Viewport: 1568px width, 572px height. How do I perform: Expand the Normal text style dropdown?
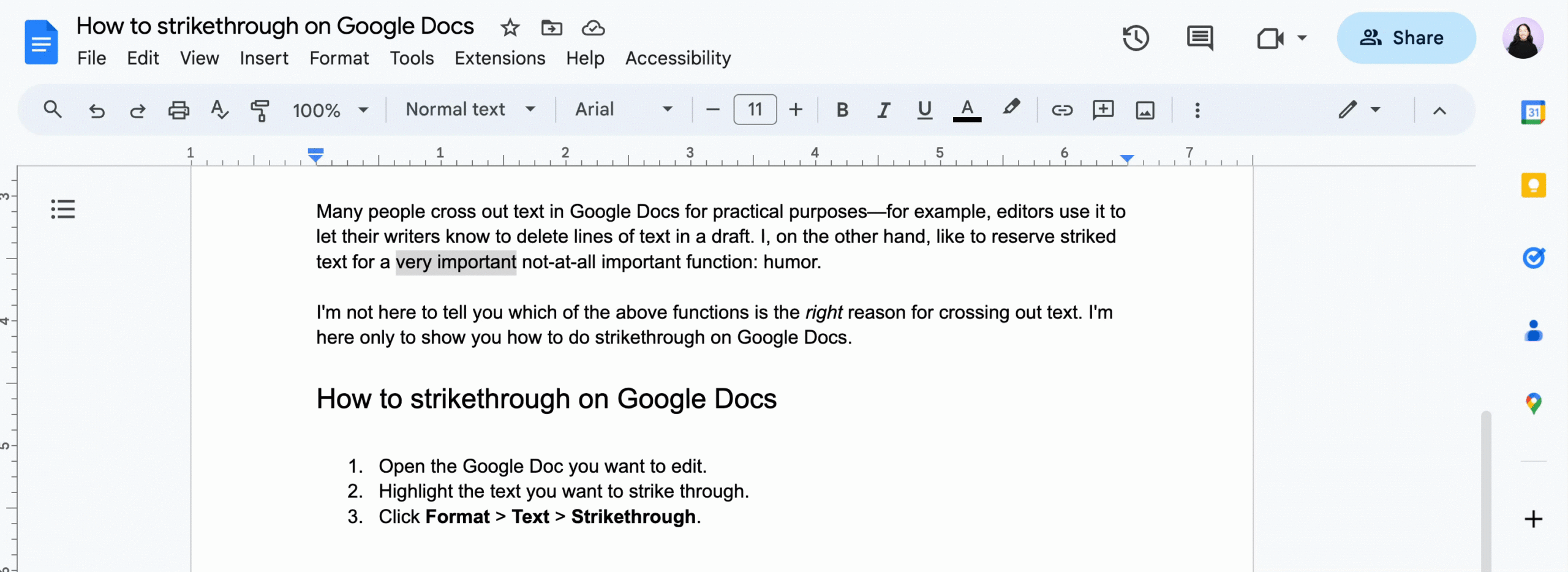pos(470,110)
